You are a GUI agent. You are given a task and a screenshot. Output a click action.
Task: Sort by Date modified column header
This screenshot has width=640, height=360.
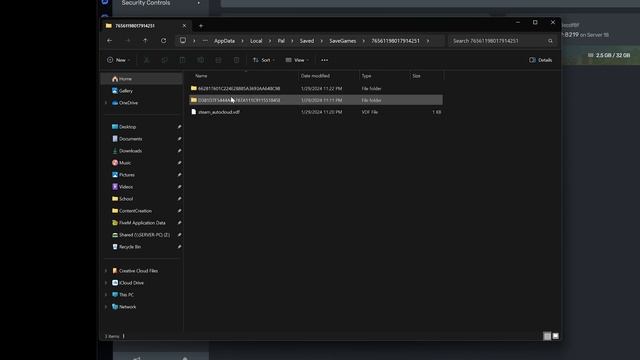[x=315, y=76]
